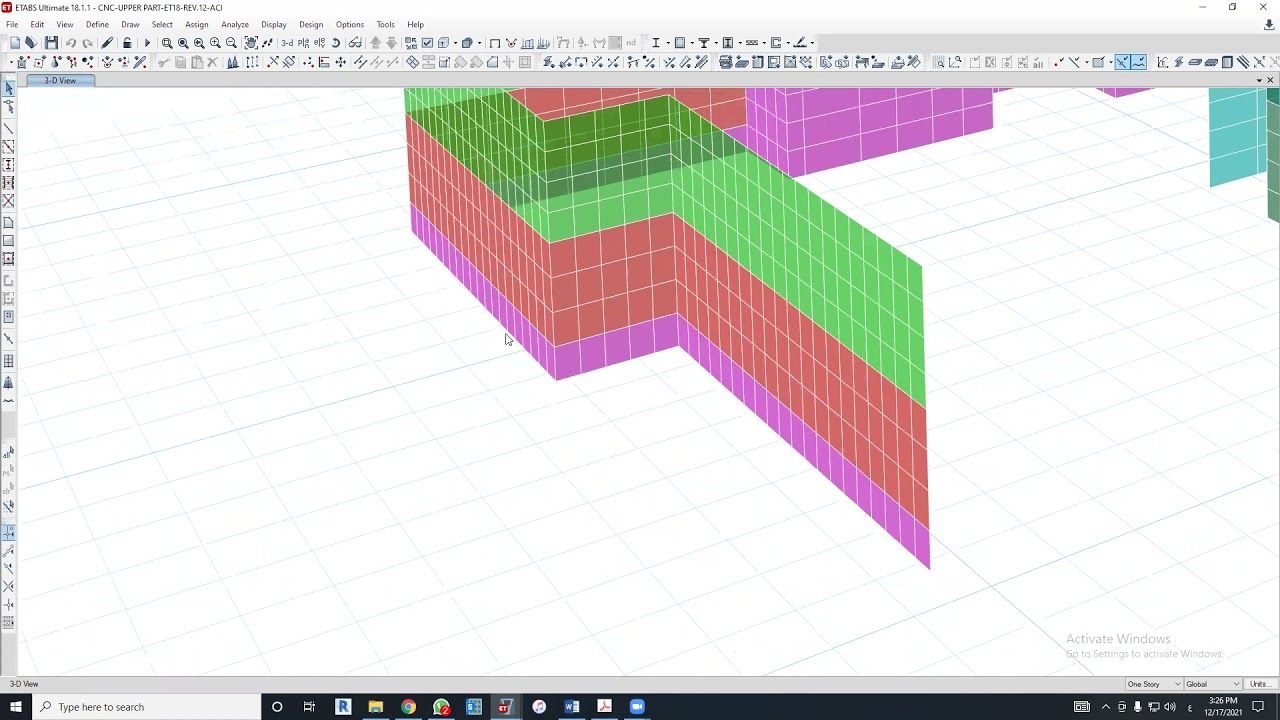Open the Global coordinate system dropdown
This screenshot has height=720, width=1280.
click(x=1213, y=684)
